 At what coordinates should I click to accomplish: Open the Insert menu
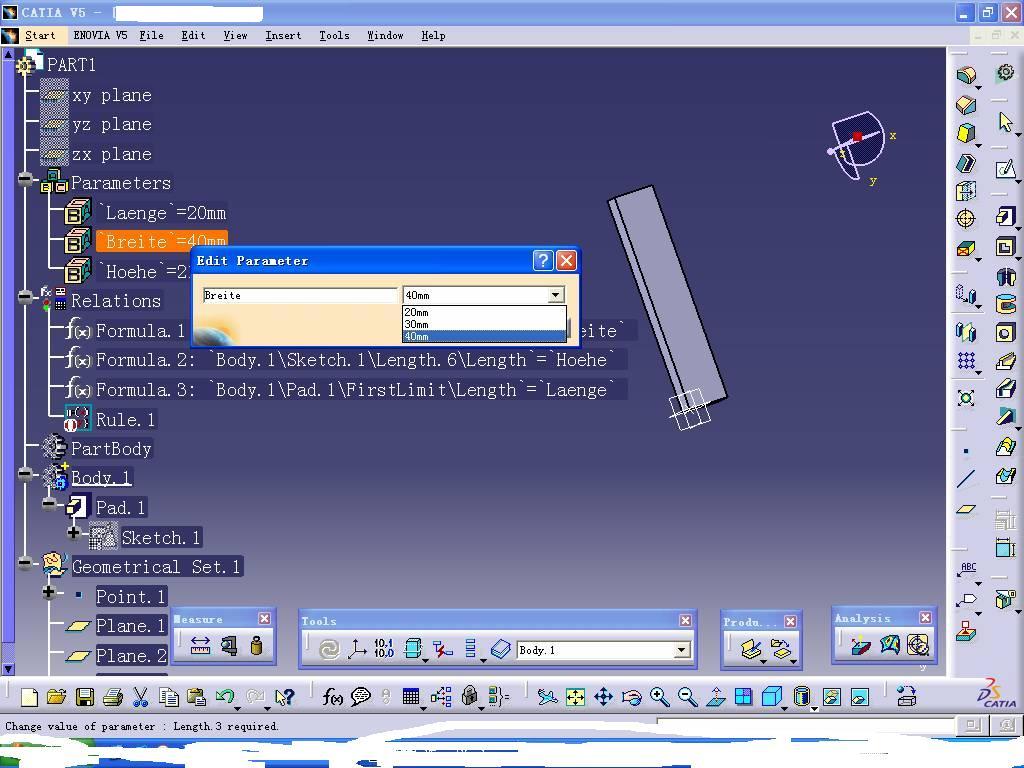pos(283,35)
